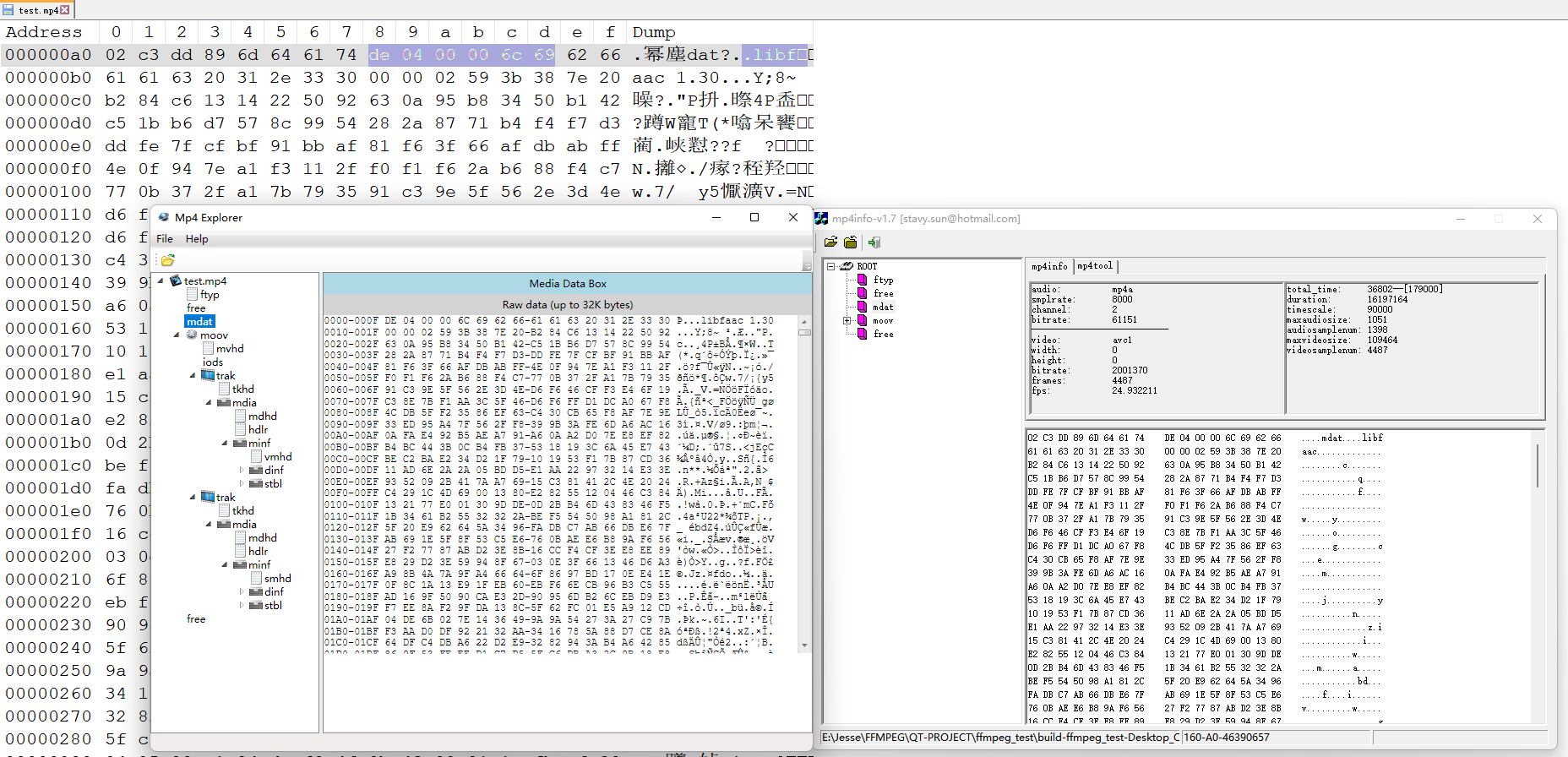This screenshot has height=757, width=1568.
Task: Click the vmhd page icon in Mp4 Explorer tree
Action: [x=256, y=456]
